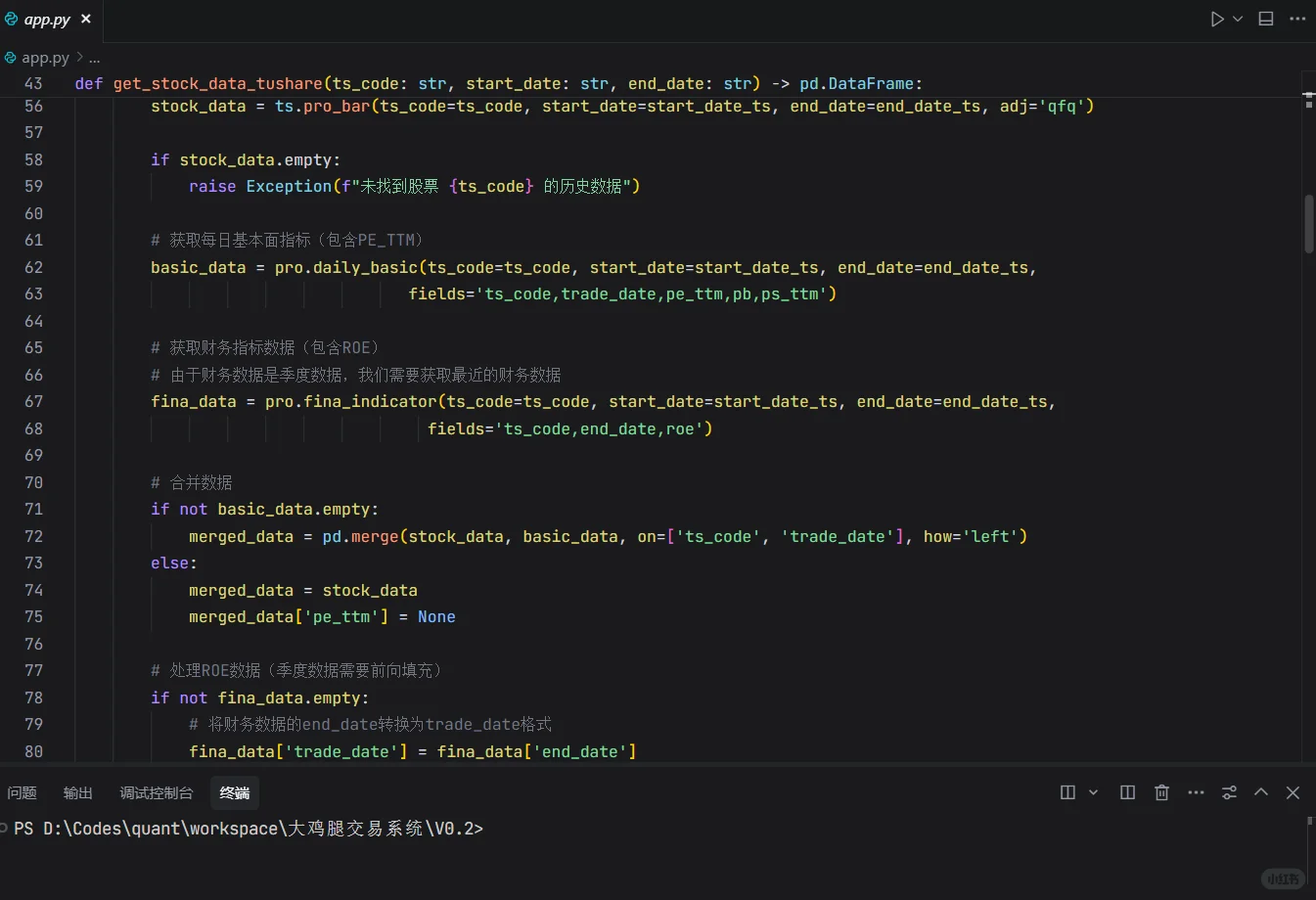Run the Python file with the play icon

(x=1217, y=19)
